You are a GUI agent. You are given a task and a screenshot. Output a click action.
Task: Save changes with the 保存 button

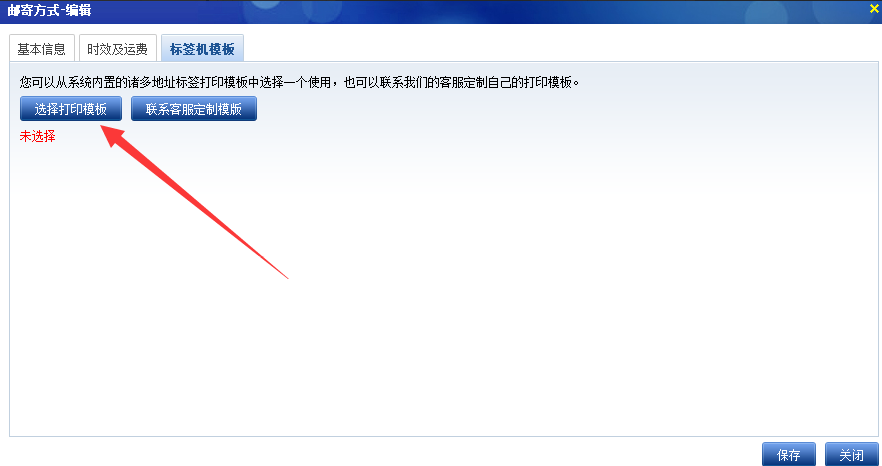[789, 454]
